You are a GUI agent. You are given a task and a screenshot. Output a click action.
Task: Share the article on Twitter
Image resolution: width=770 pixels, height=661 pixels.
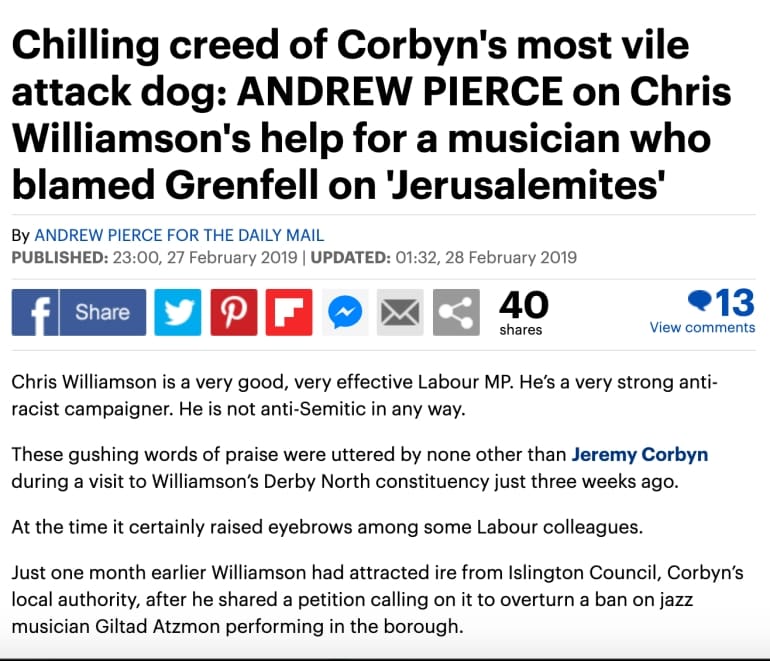tap(178, 312)
